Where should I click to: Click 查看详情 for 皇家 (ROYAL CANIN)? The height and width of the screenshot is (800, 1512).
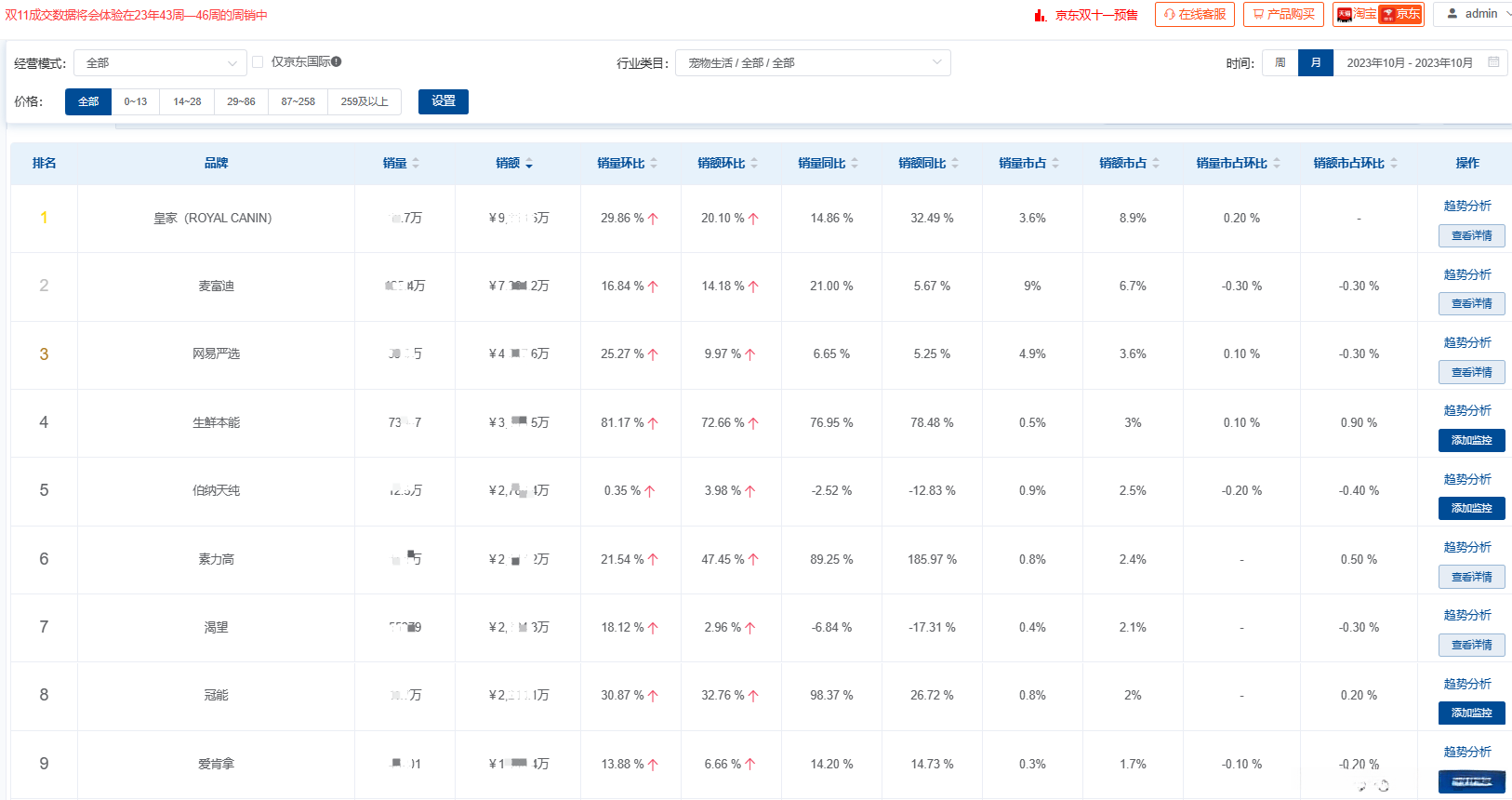[x=1472, y=236]
